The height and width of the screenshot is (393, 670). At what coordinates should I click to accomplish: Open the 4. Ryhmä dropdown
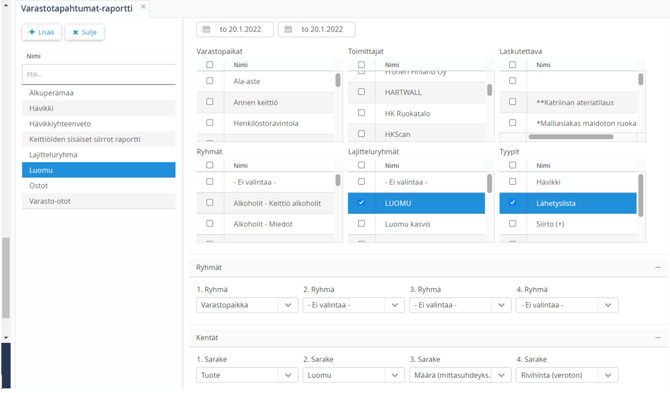click(567, 305)
